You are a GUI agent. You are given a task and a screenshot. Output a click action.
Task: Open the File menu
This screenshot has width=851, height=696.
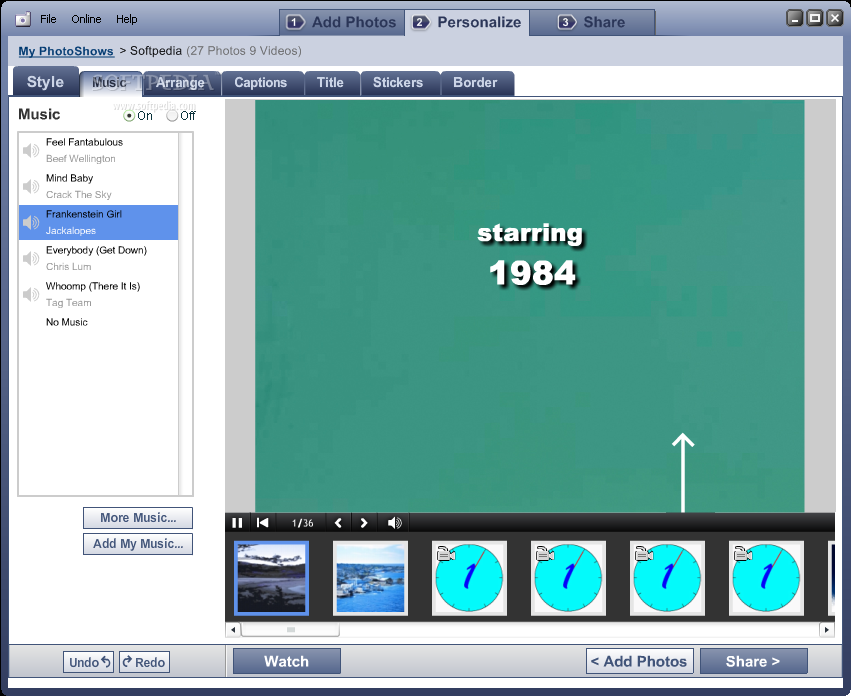(48, 19)
